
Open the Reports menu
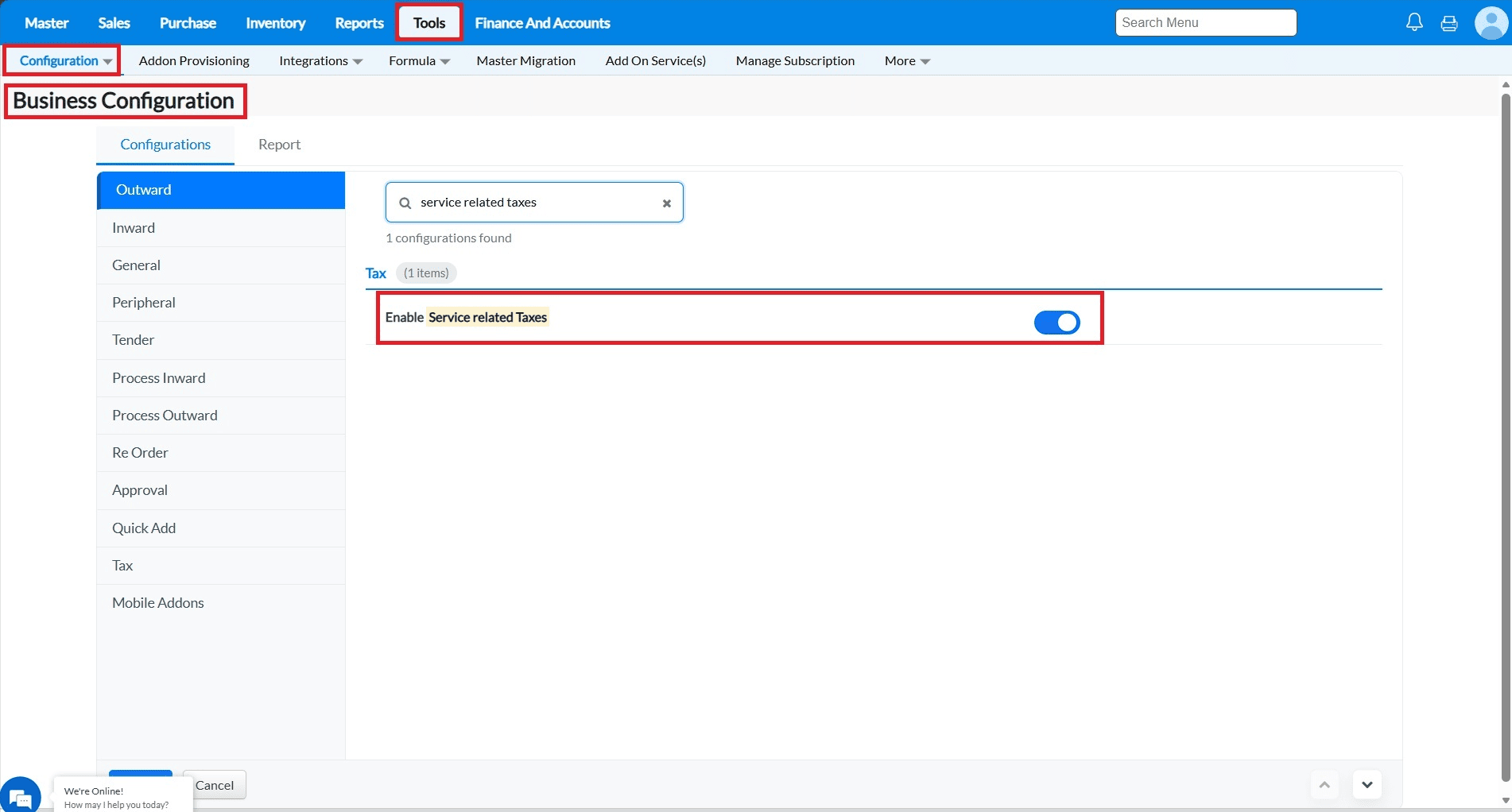pos(359,23)
